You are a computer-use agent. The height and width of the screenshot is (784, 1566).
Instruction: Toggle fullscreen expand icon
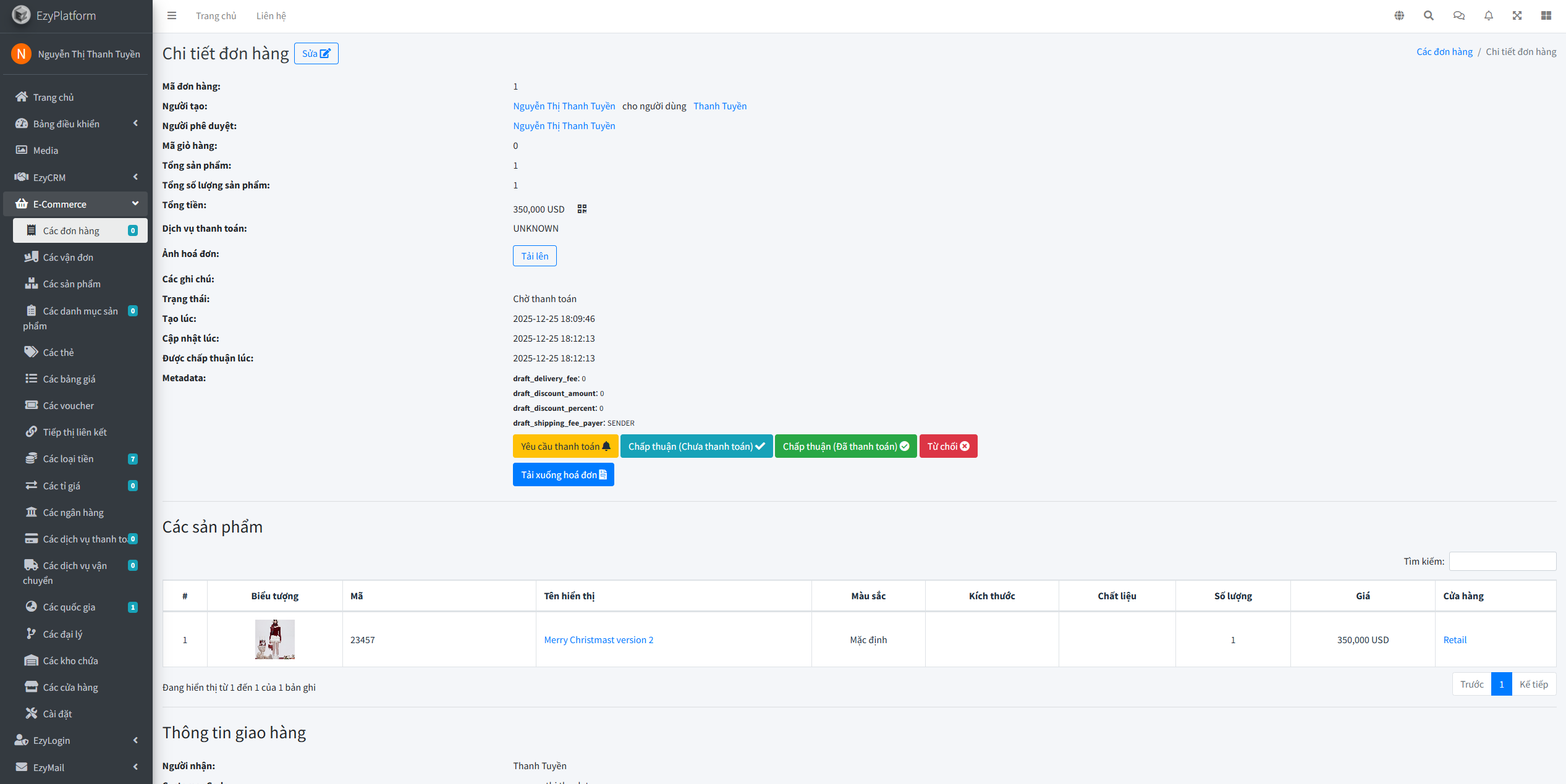click(x=1517, y=16)
